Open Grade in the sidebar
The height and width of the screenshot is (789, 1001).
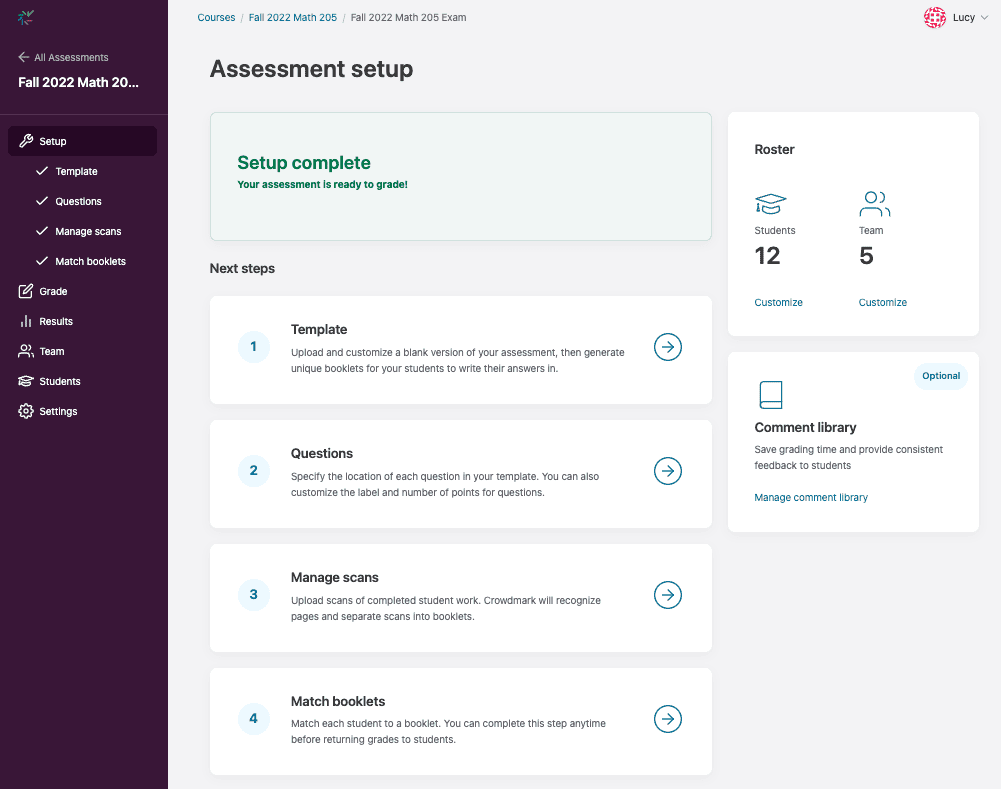(53, 291)
